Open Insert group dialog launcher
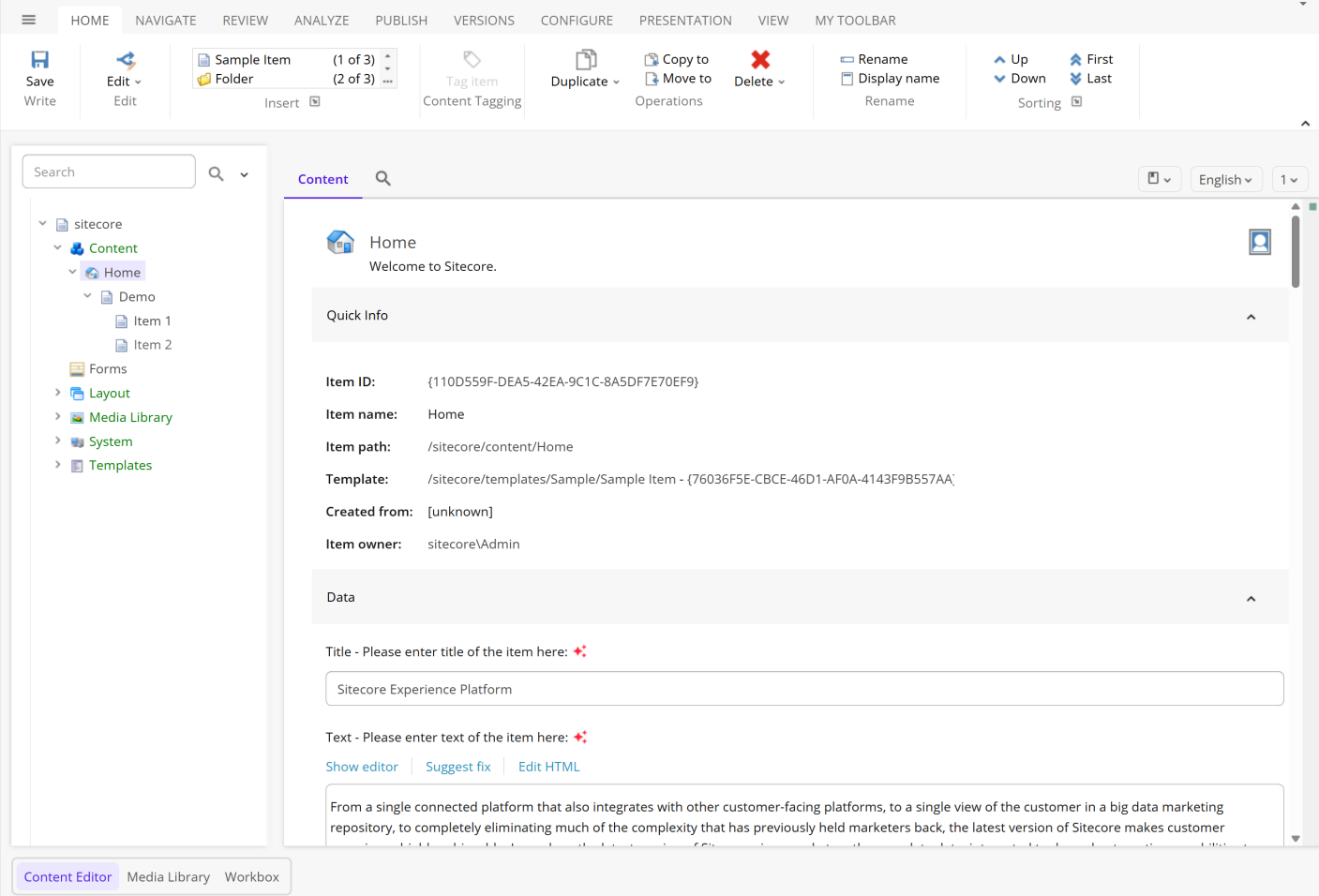Screen dimensions: 1319x896 pyautogui.click(x=315, y=102)
